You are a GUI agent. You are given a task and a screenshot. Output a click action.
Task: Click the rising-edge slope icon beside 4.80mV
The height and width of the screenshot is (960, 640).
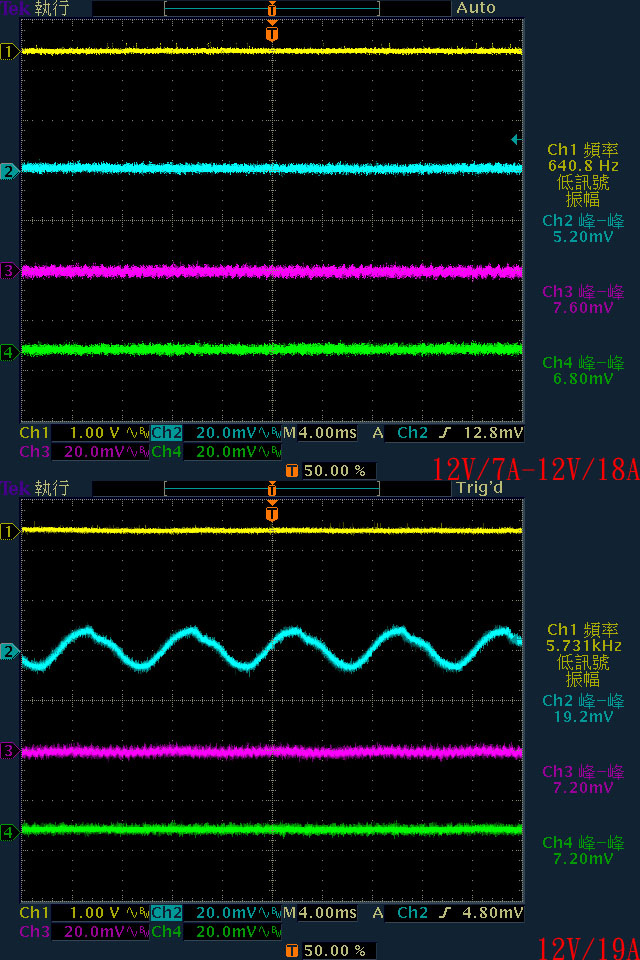pos(445,913)
